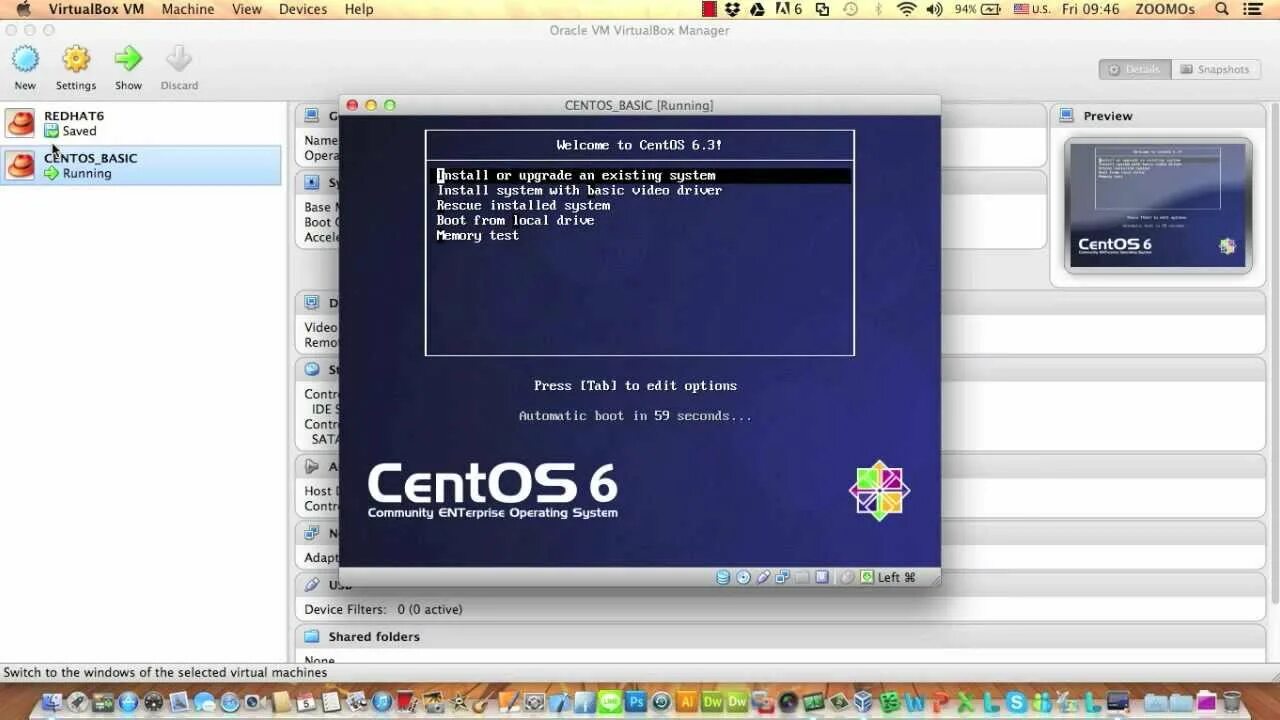Open the Machine menu

click(188, 9)
